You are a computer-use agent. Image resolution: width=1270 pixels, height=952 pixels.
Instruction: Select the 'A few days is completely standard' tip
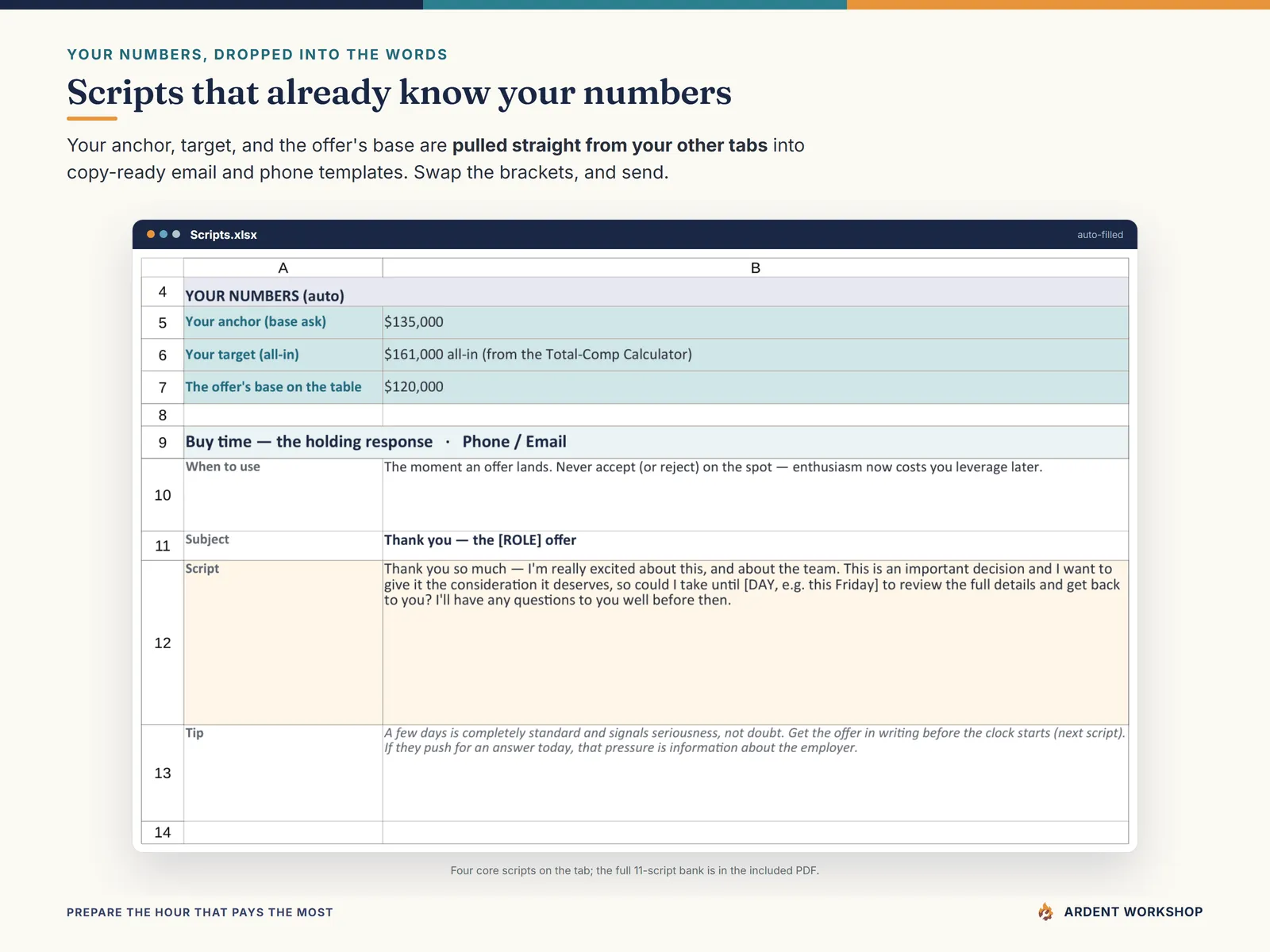[x=756, y=773]
